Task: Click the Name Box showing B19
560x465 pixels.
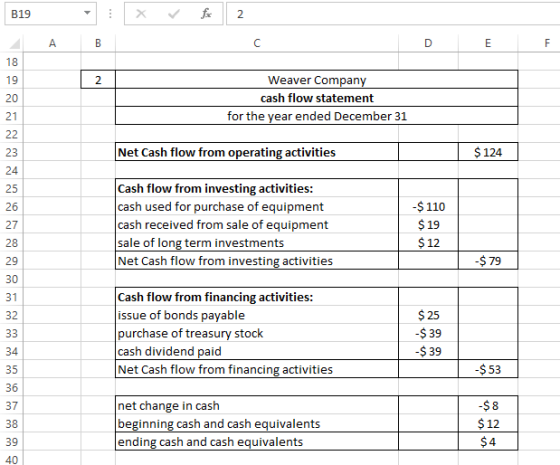Action: click(x=50, y=14)
